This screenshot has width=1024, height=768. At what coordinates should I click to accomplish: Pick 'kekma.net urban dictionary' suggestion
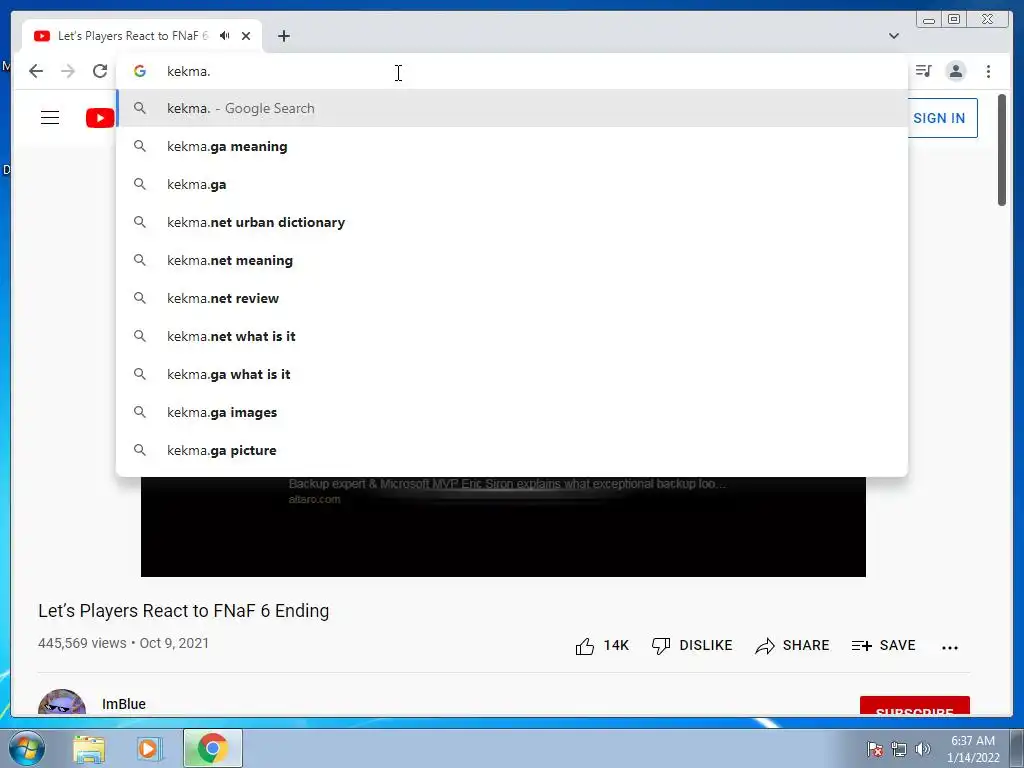512,222
